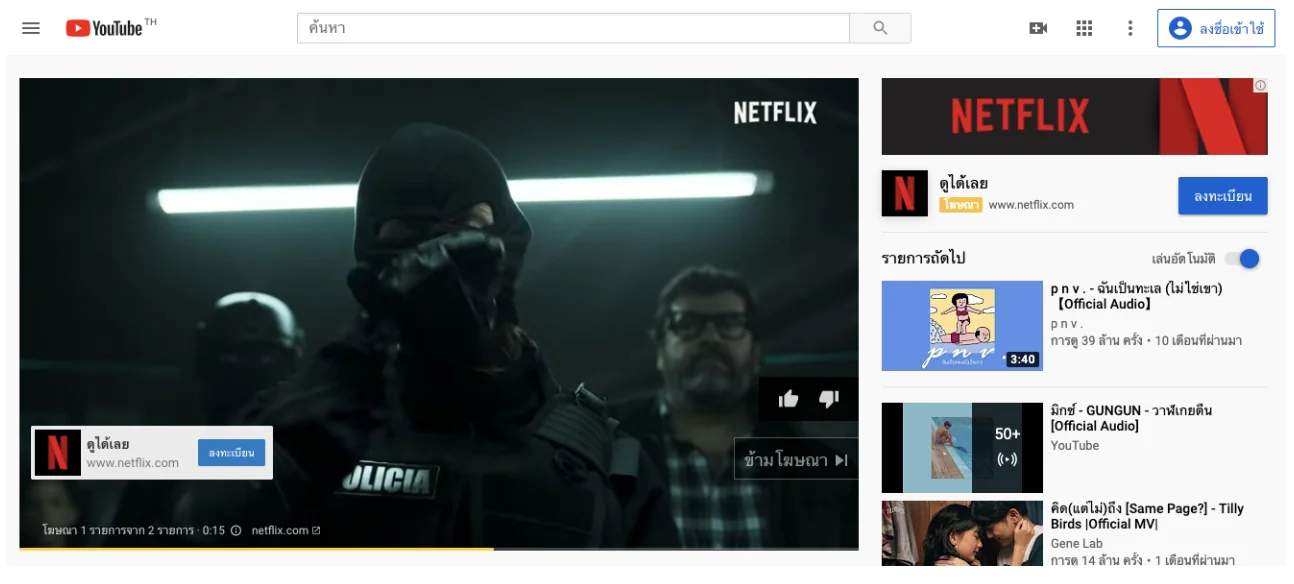
Task: Click www.netflix.com in video overlay
Action: point(132,463)
